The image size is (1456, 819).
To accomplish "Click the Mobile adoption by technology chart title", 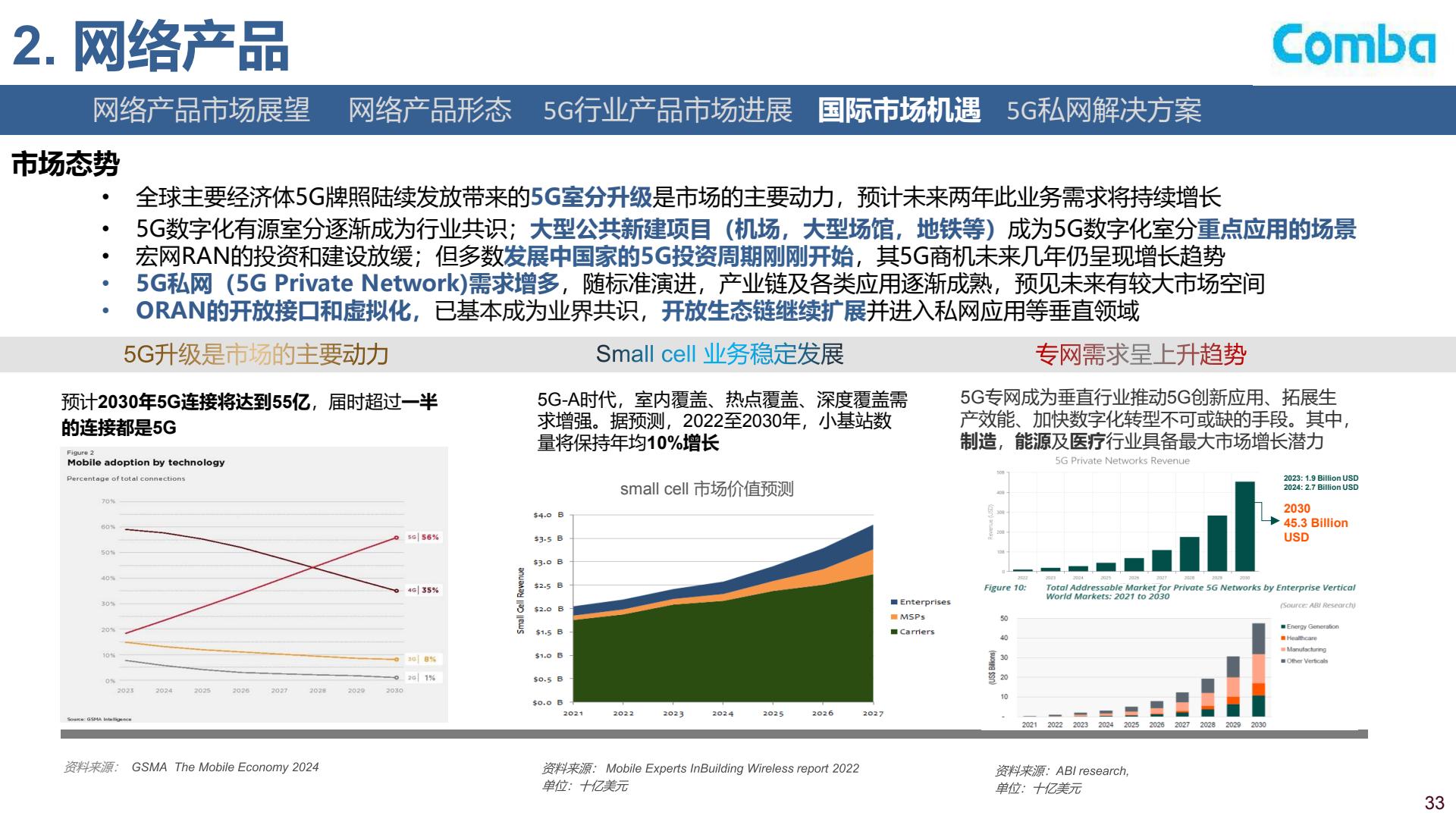I will [146, 463].
